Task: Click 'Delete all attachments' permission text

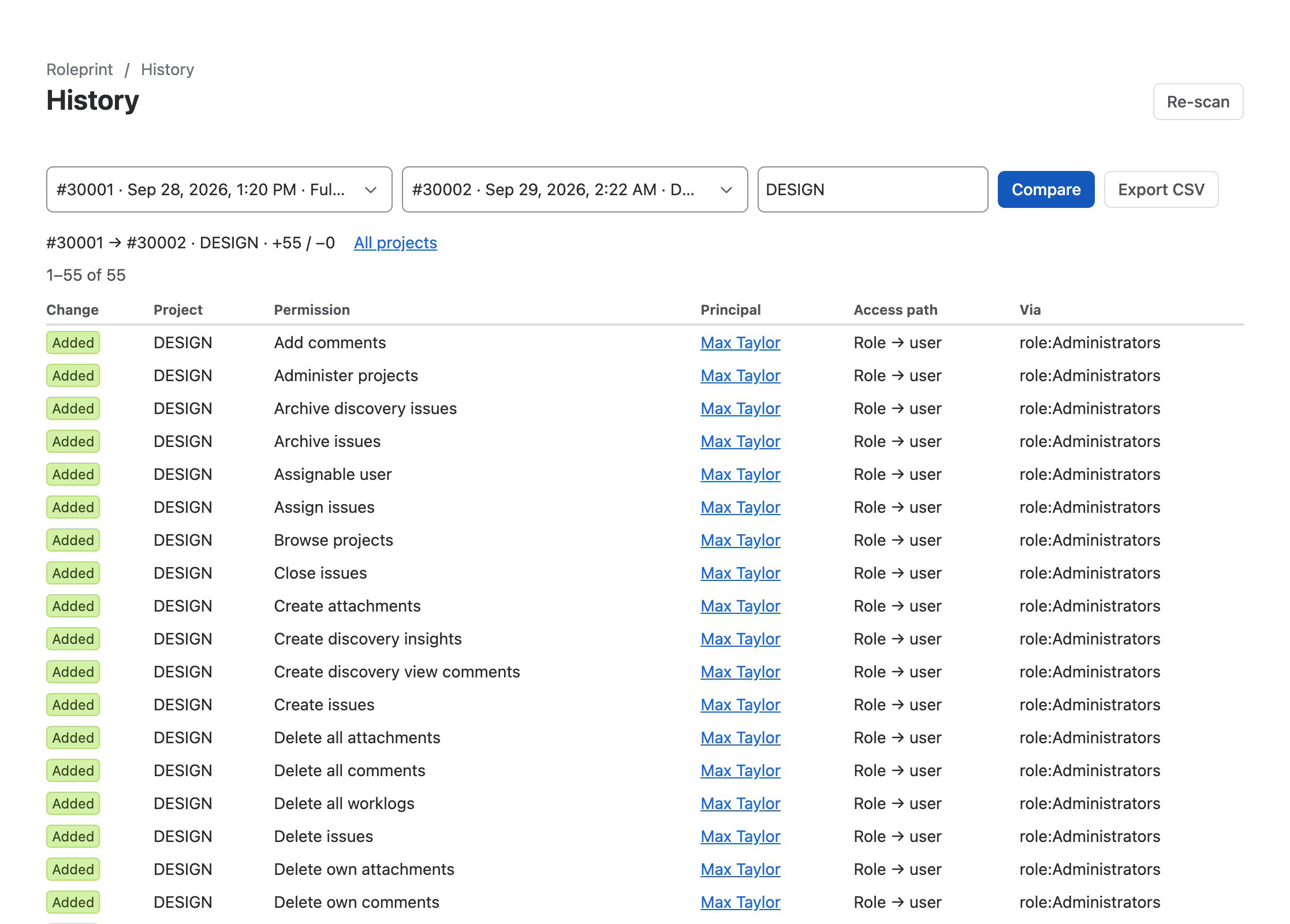Action: tap(357, 737)
